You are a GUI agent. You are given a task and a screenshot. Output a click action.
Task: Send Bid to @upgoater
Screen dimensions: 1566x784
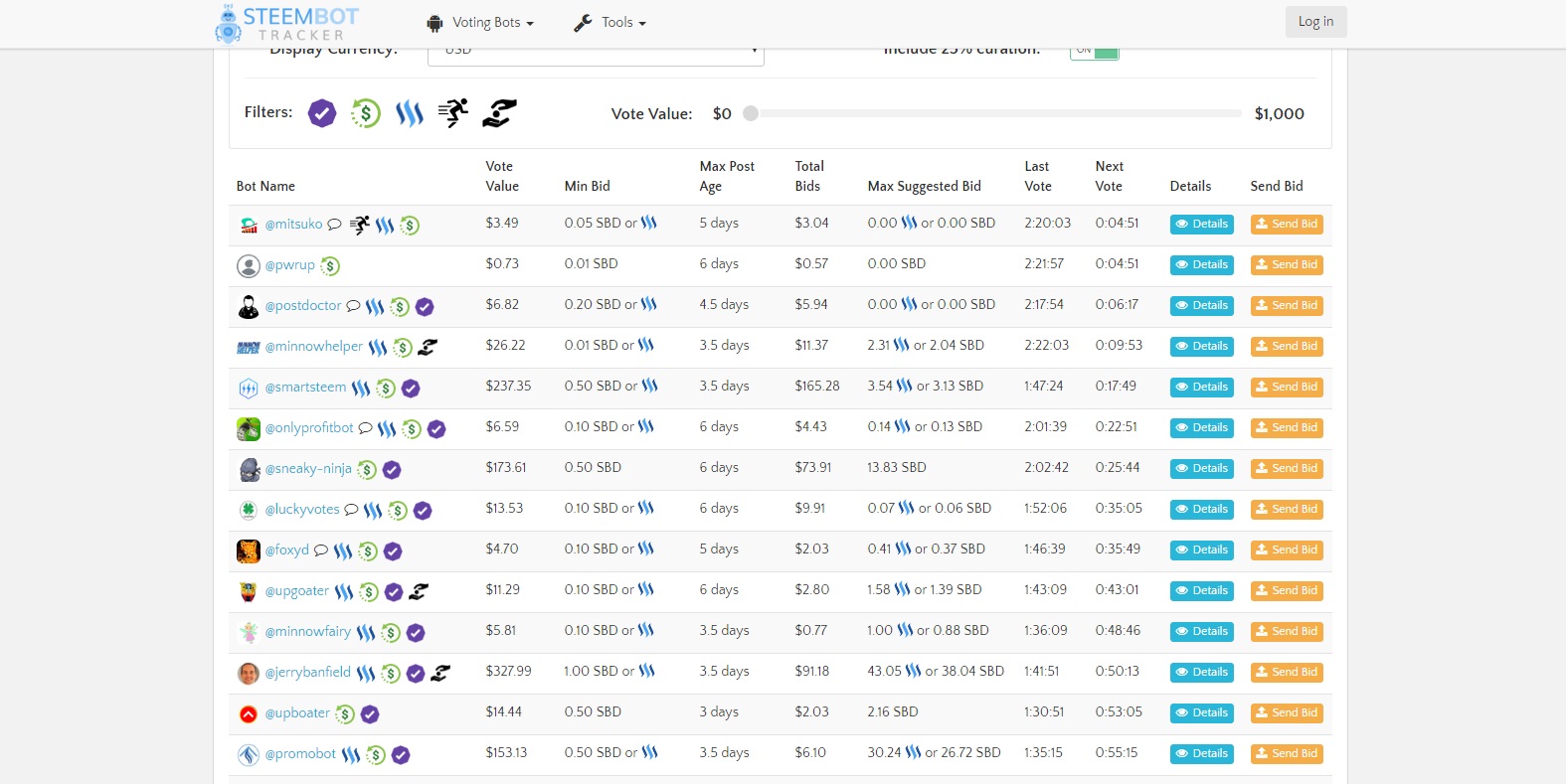(x=1287, y=591)
